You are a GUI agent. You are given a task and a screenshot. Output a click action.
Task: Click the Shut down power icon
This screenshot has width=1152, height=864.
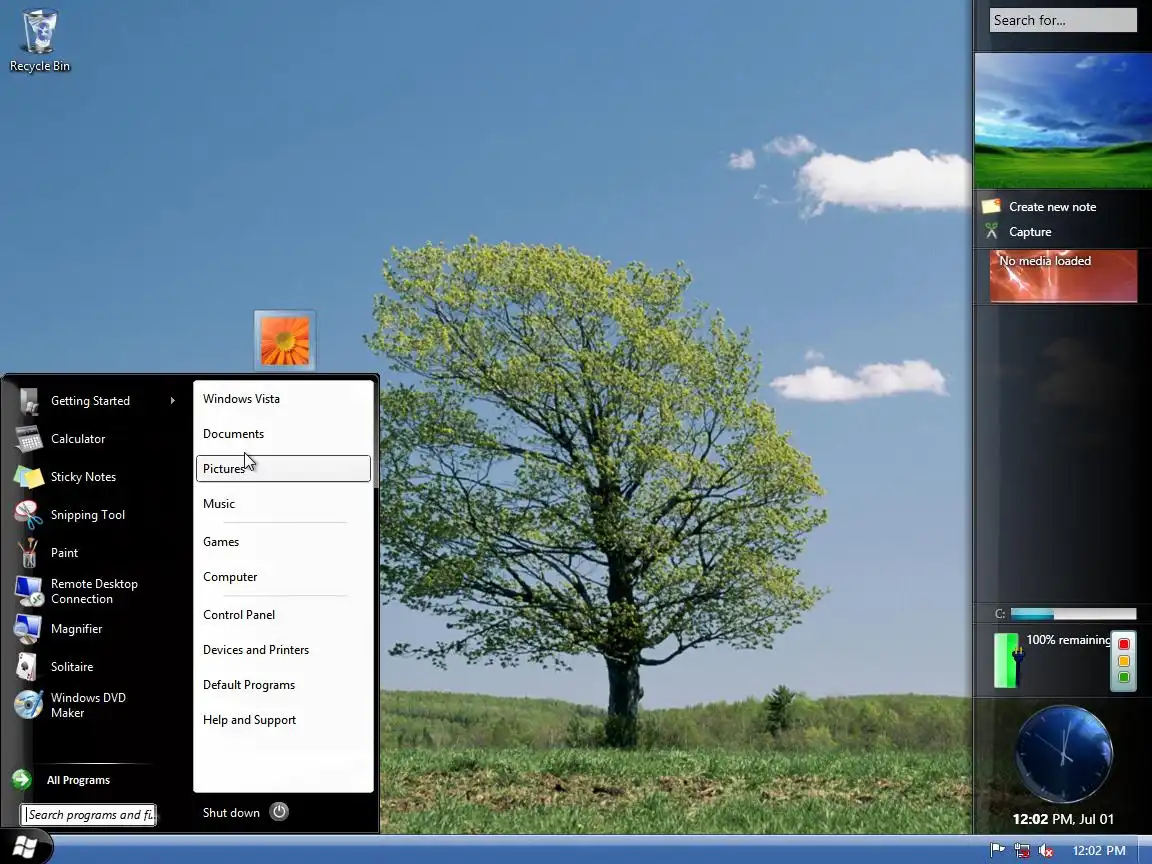pos(279,812)
